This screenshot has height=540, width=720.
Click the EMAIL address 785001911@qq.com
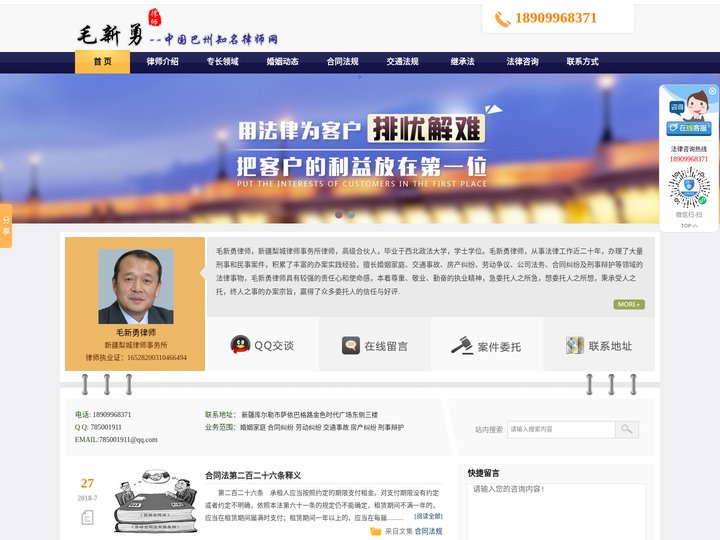point(128,439)
